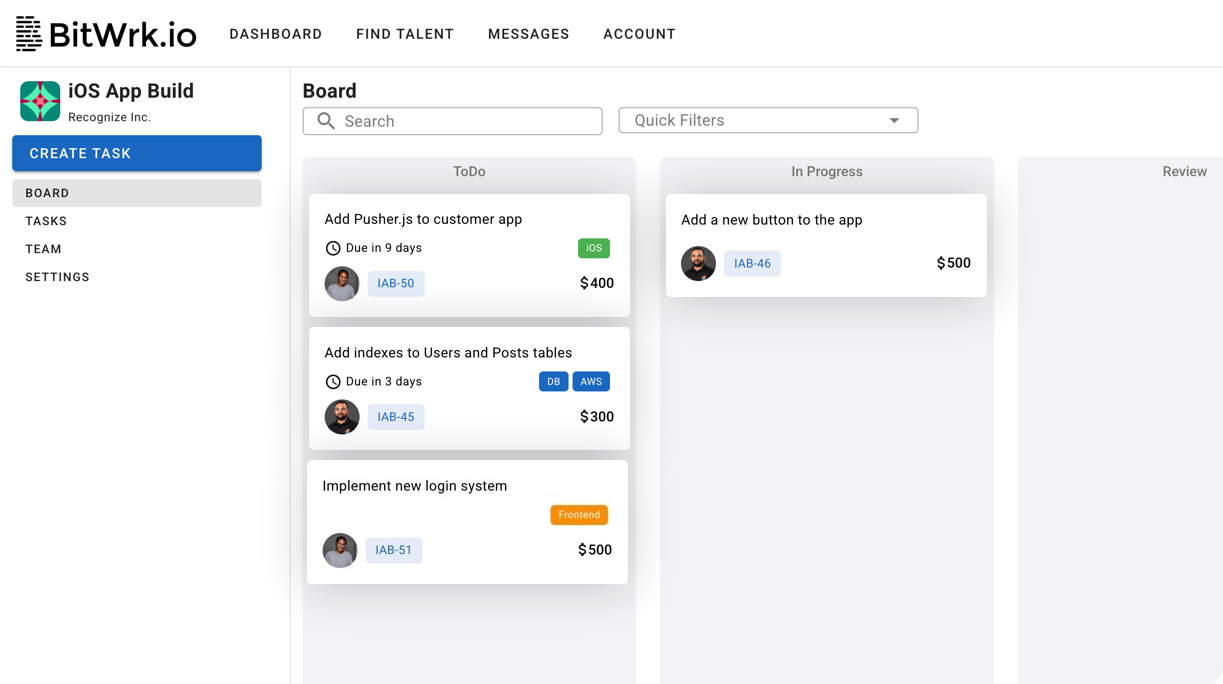Click the iOS App Build project icon
Viewport: 1223px width, 684px height.
tap(40, 101)
